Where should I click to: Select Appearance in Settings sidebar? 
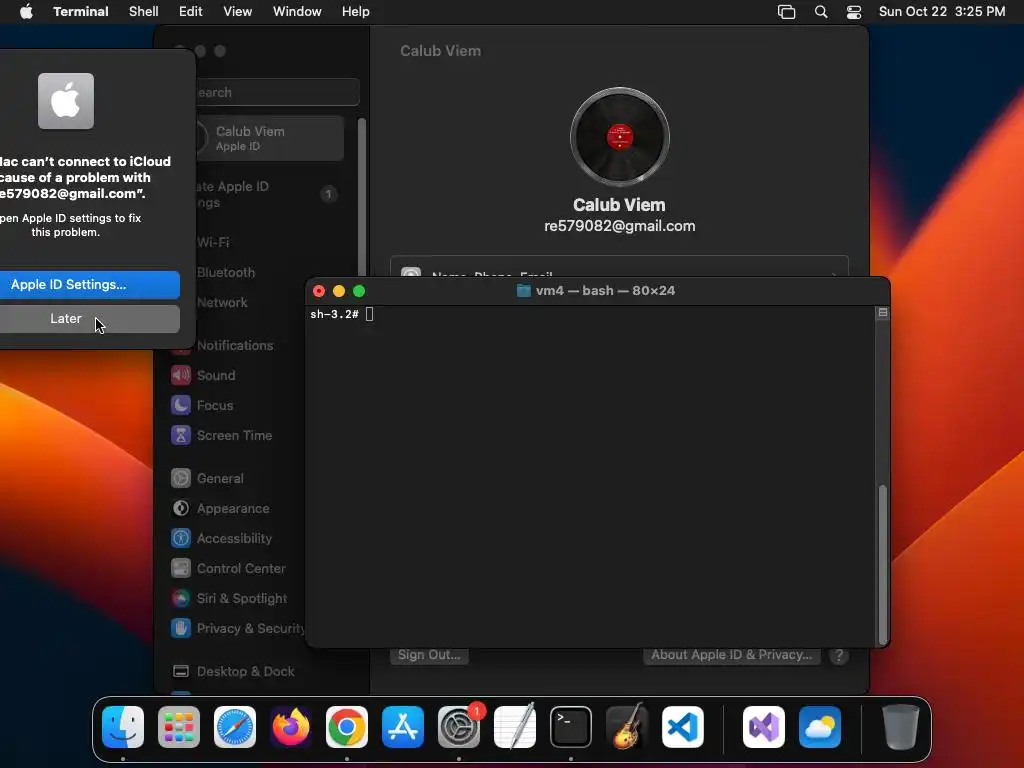click(221, 508)
